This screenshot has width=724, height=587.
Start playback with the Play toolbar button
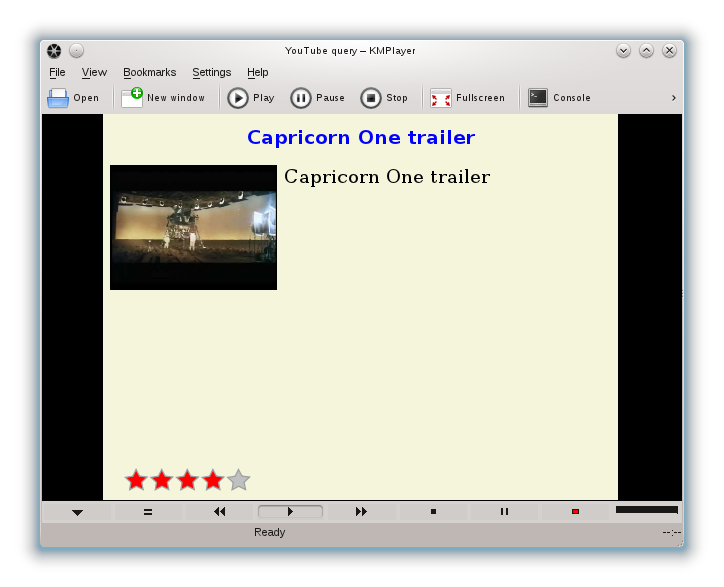(251, 98)
